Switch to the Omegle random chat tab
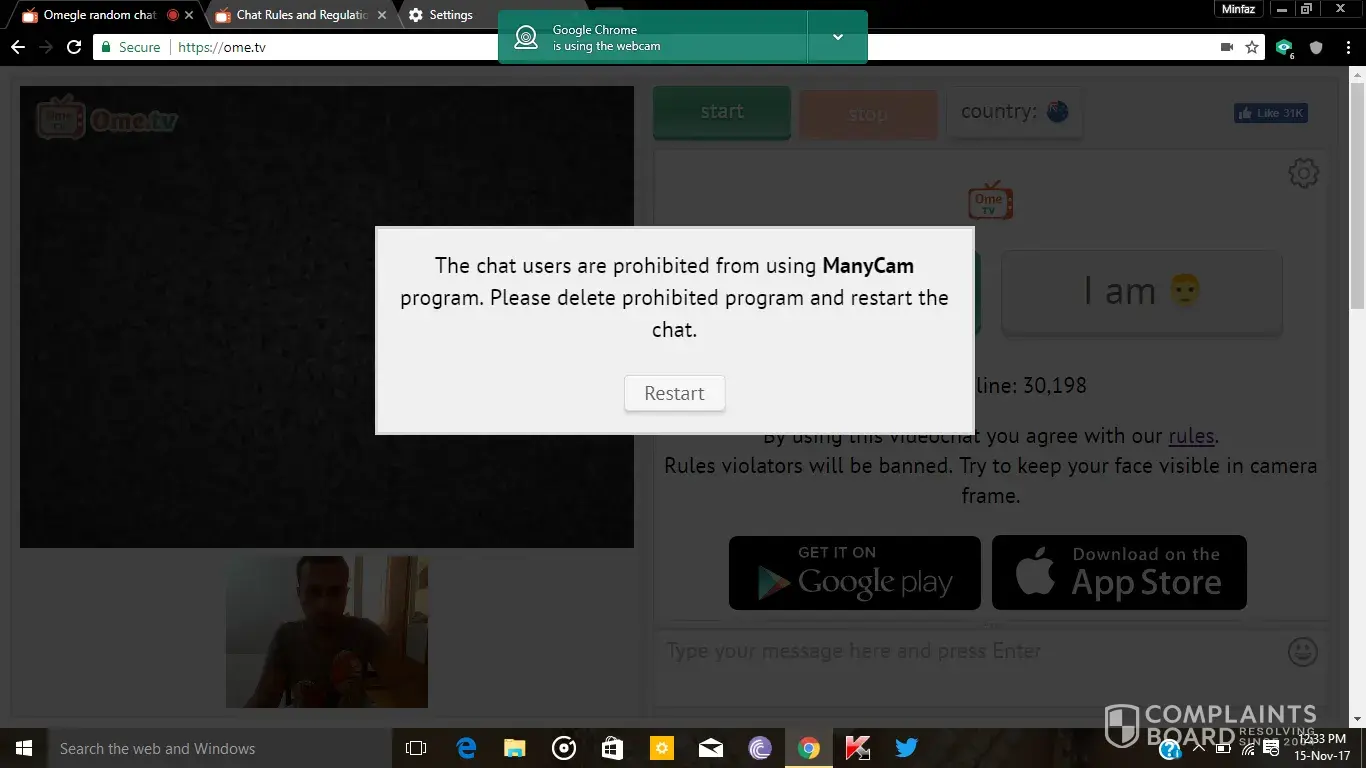This screenshot has width=1366, height=768. point(100,15)
